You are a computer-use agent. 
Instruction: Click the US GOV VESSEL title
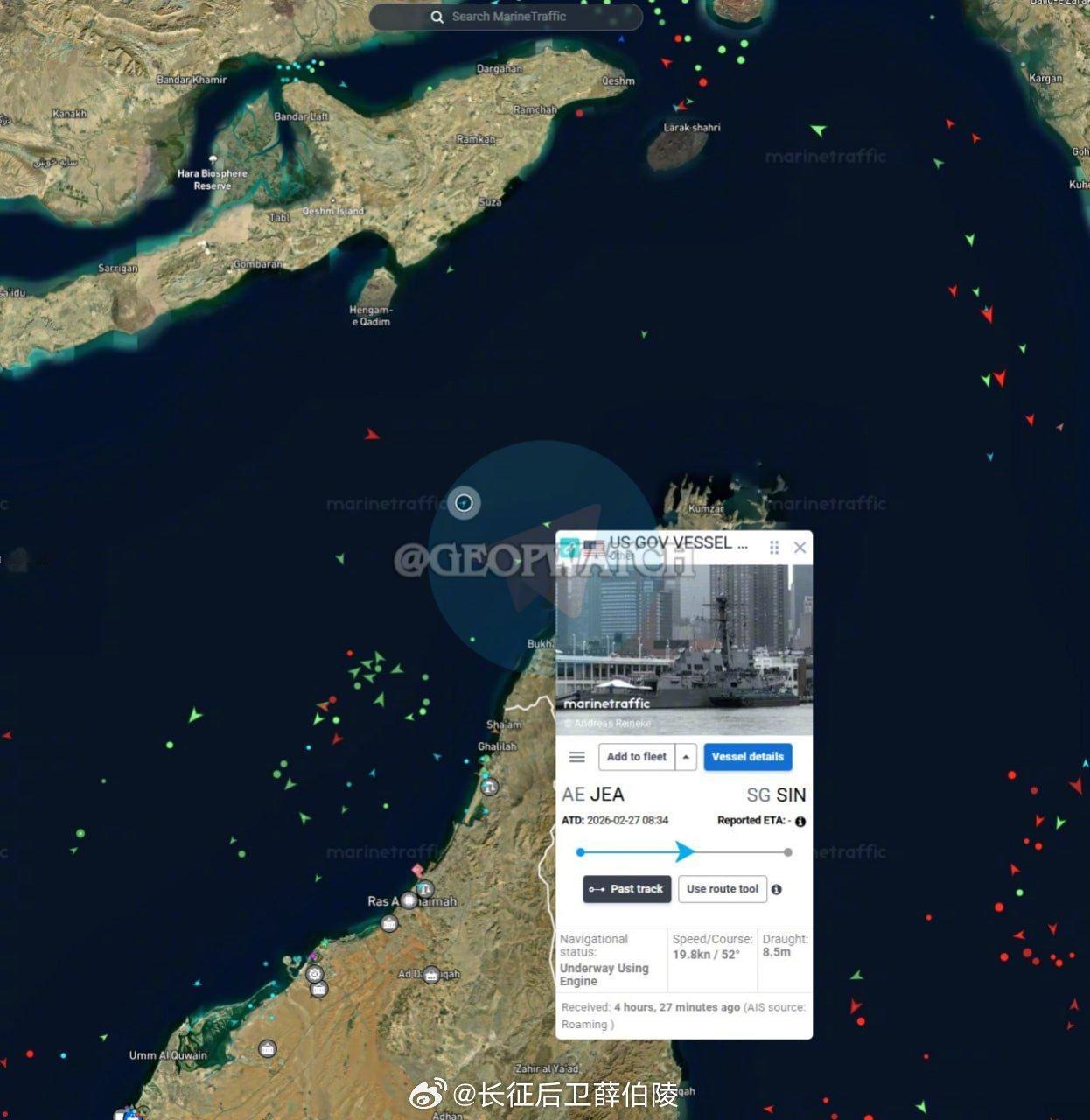(678, 542)
